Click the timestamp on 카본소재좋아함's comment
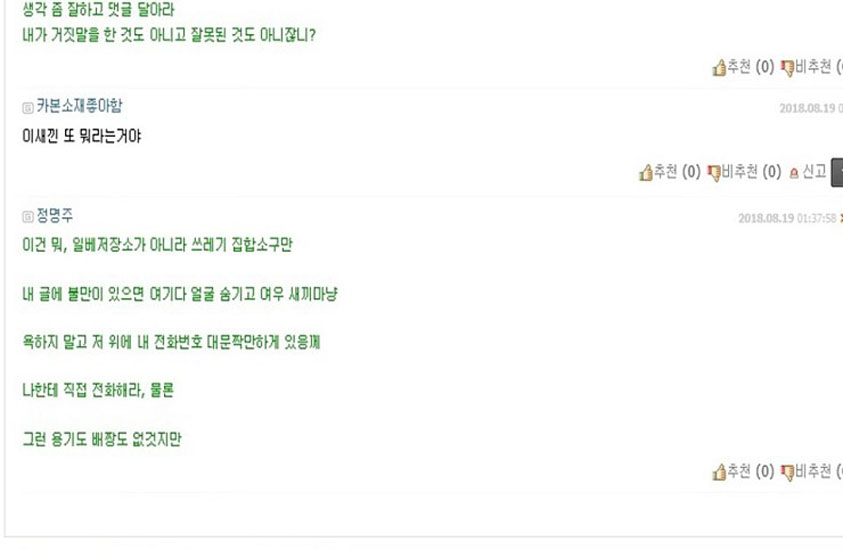The height and width of the screenshot is (550, 843). point(811,109)
